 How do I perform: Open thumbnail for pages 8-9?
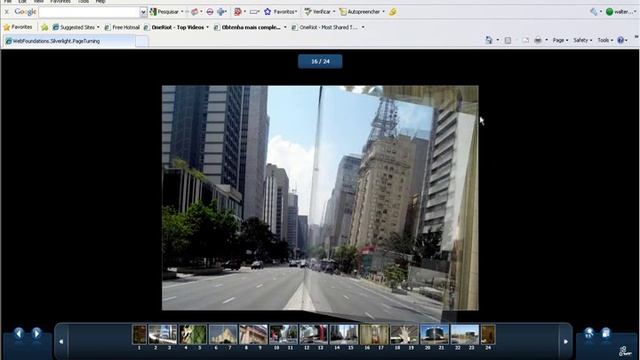[x=253, y=334]
